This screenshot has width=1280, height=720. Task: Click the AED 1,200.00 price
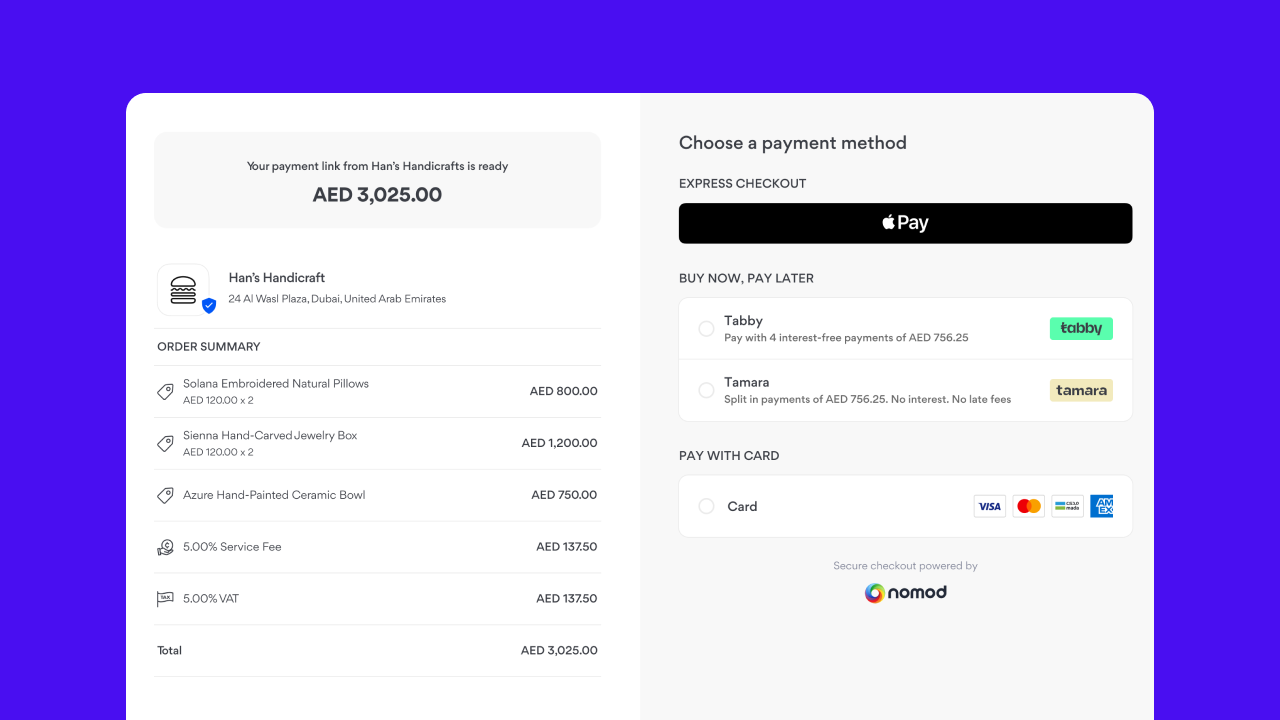[559, 443]
